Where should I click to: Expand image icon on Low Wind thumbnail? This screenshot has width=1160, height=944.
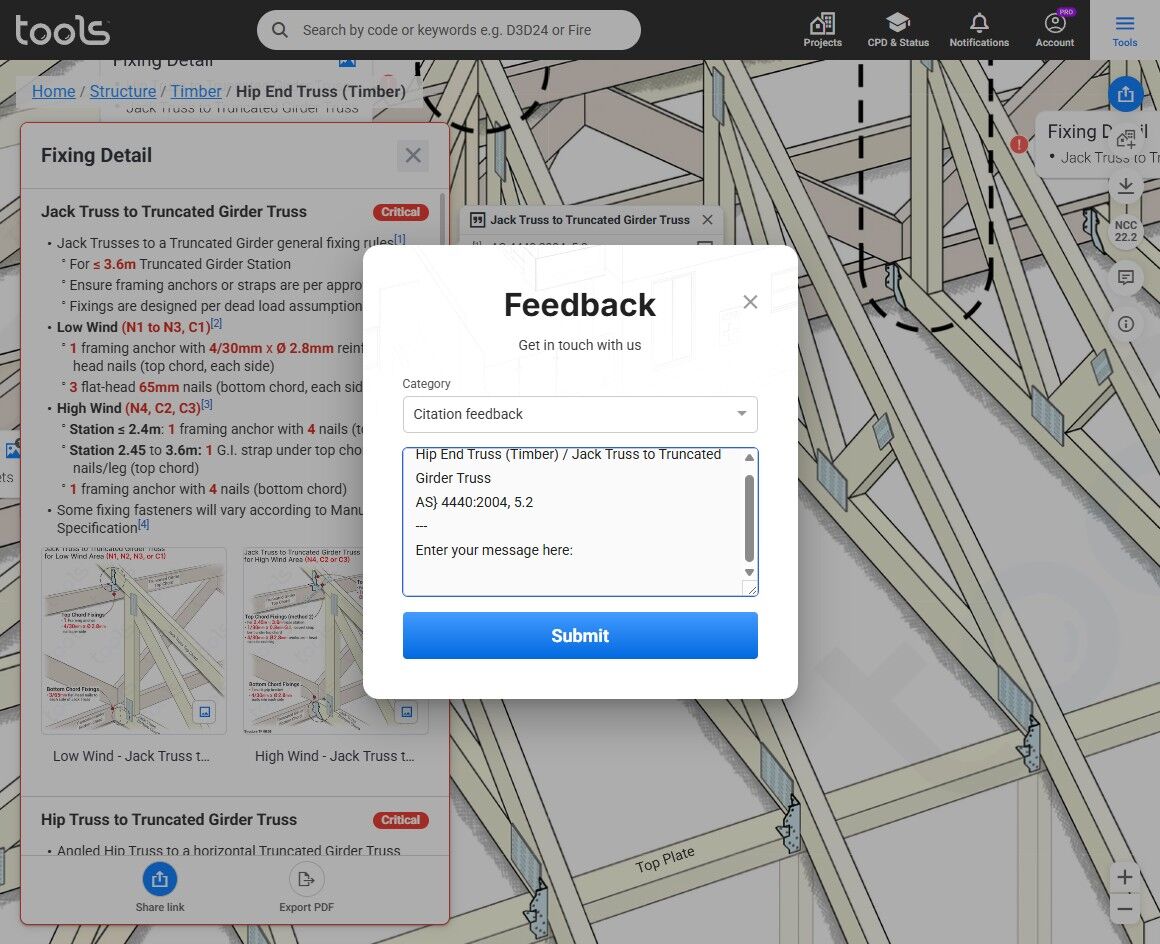pyautogui.click(x=205, y=712)
